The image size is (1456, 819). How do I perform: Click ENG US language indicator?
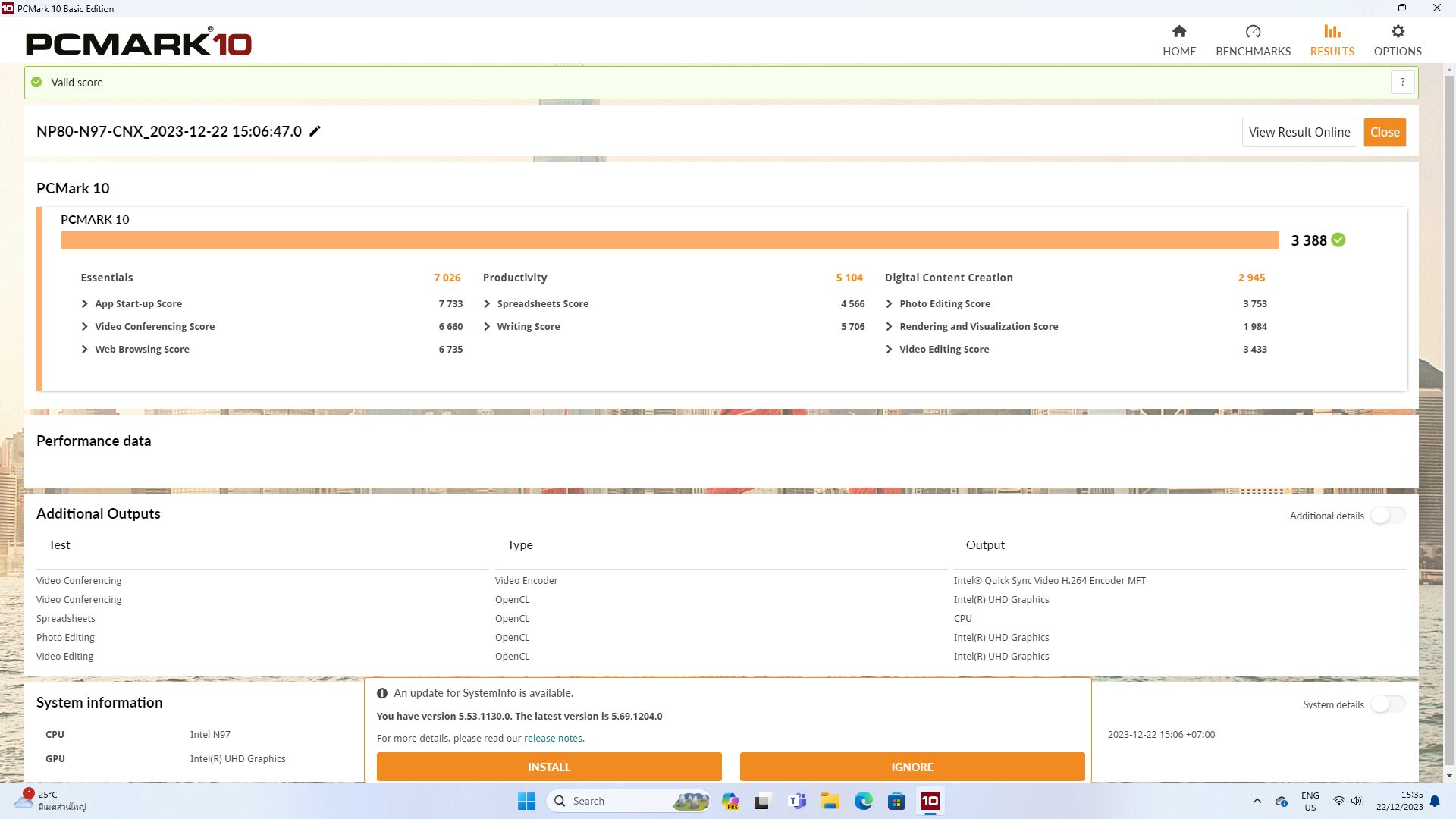[1310, 801]
